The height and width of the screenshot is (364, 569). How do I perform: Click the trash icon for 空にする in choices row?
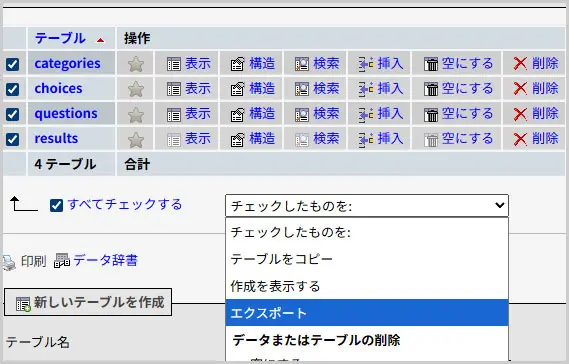(x=431, y=89)
